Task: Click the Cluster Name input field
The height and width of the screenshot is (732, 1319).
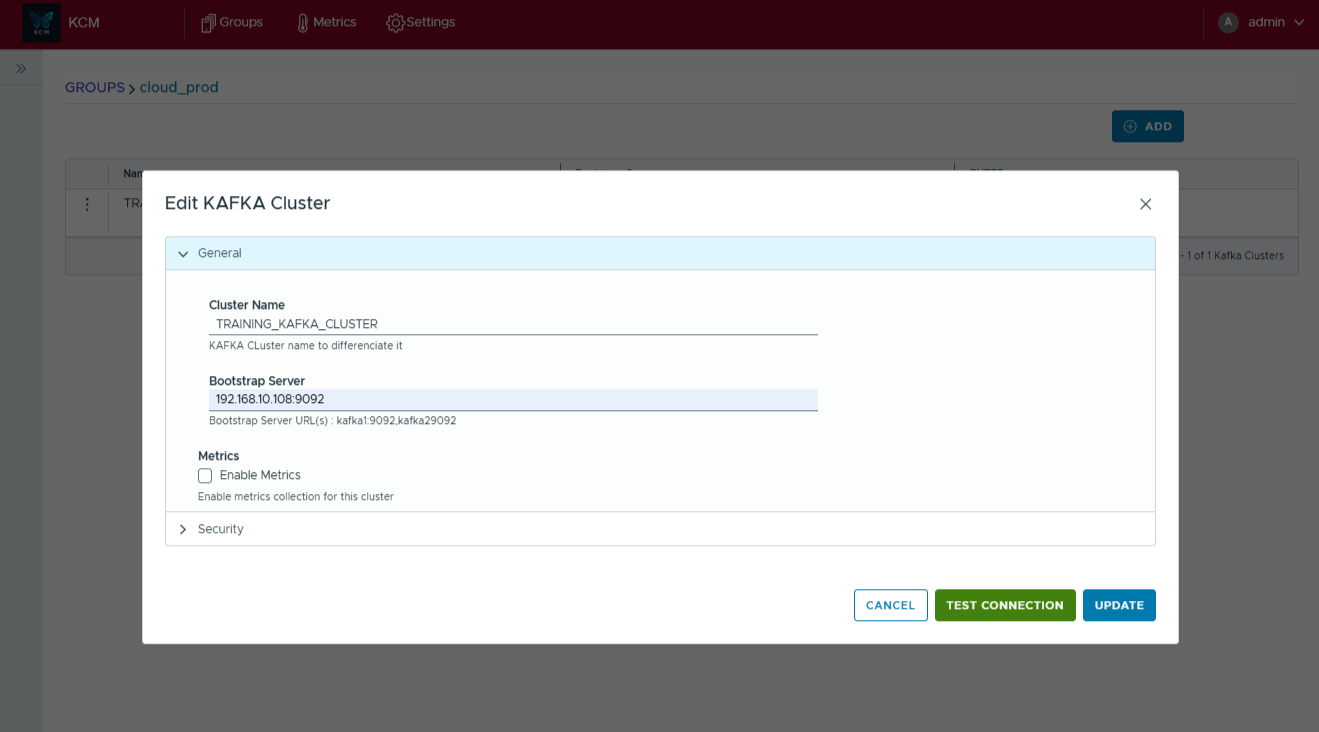Action: pyautogui.click(x=513, y=324)
